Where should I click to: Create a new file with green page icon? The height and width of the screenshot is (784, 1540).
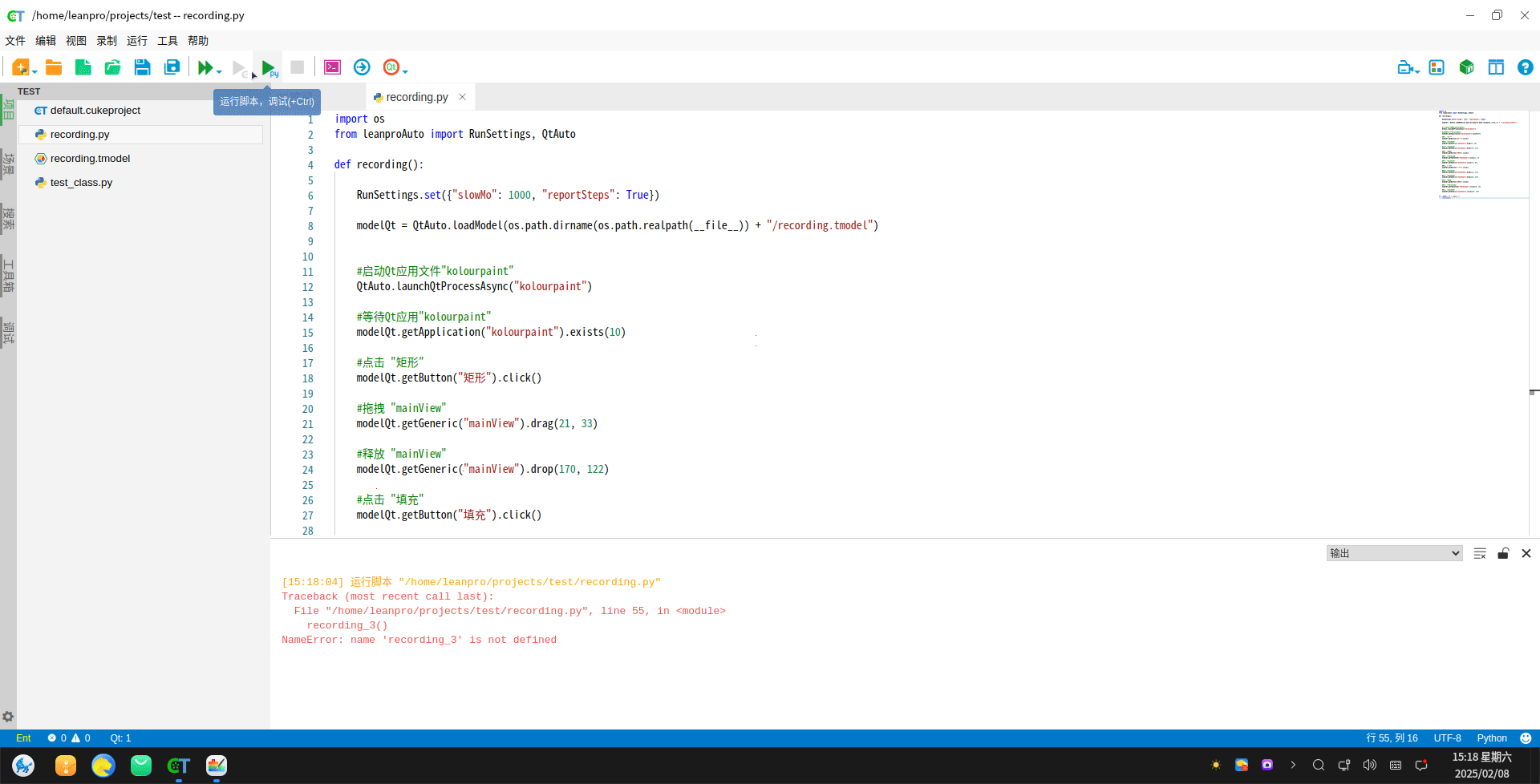tap(83, 67)
